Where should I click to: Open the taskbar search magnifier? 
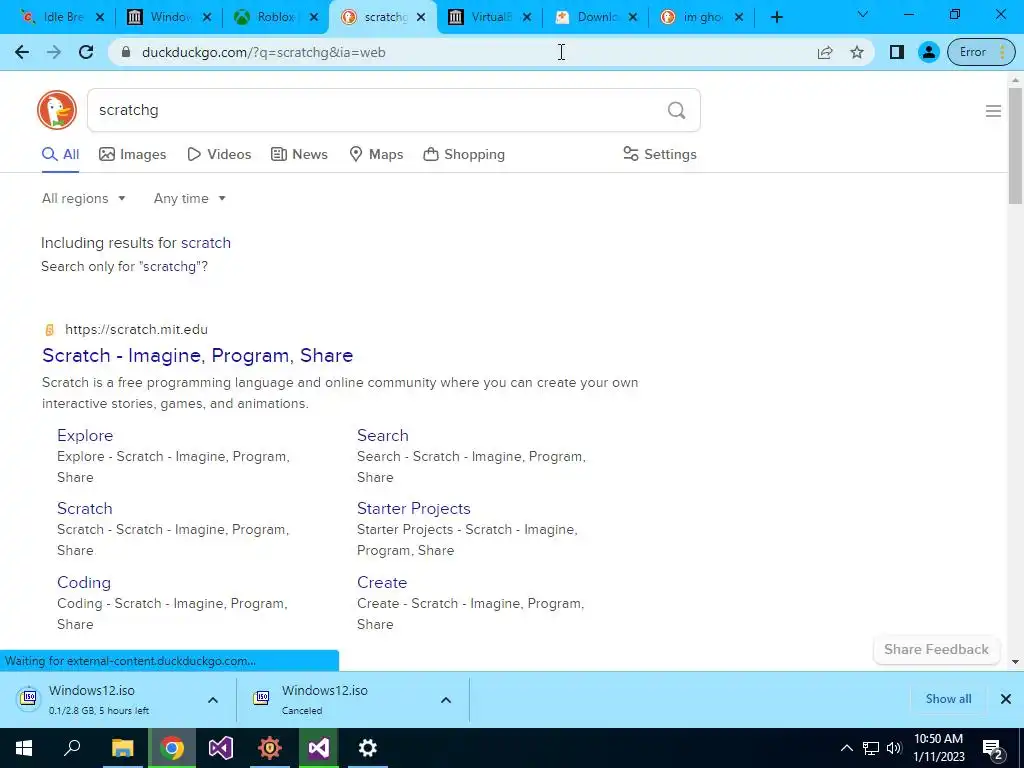tap(73, 748)
